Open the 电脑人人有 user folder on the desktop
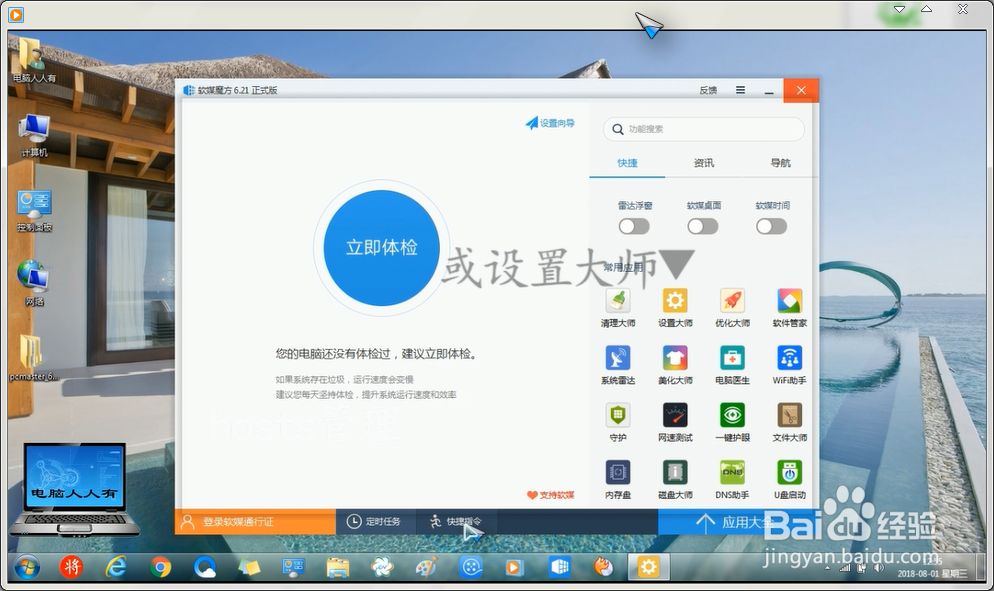 click(x=34, y=61)
